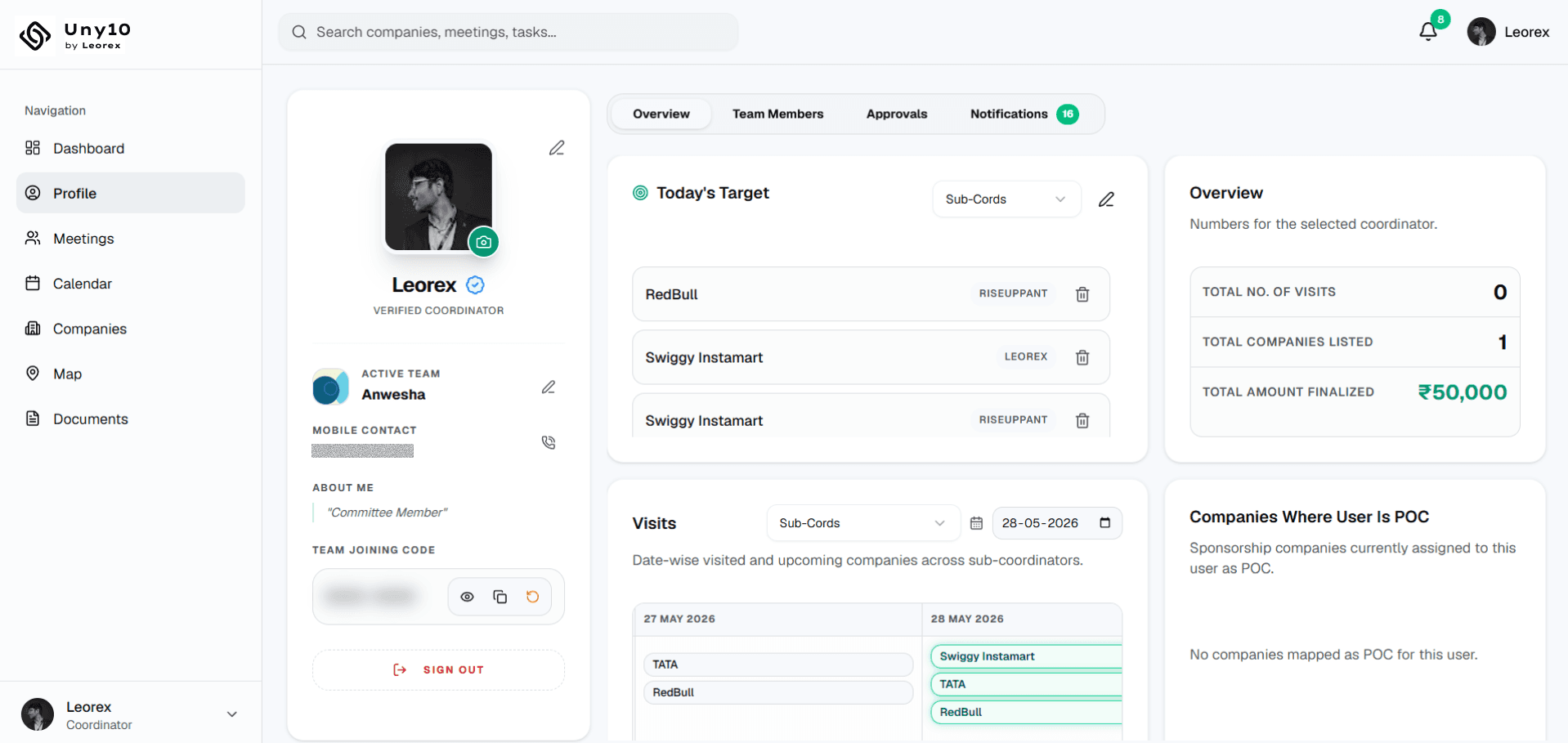The height and width of the screenshot is (743, 1568).
Task: Click the LEOREX tag on Swiggy Instamart
Action: 1025,356
